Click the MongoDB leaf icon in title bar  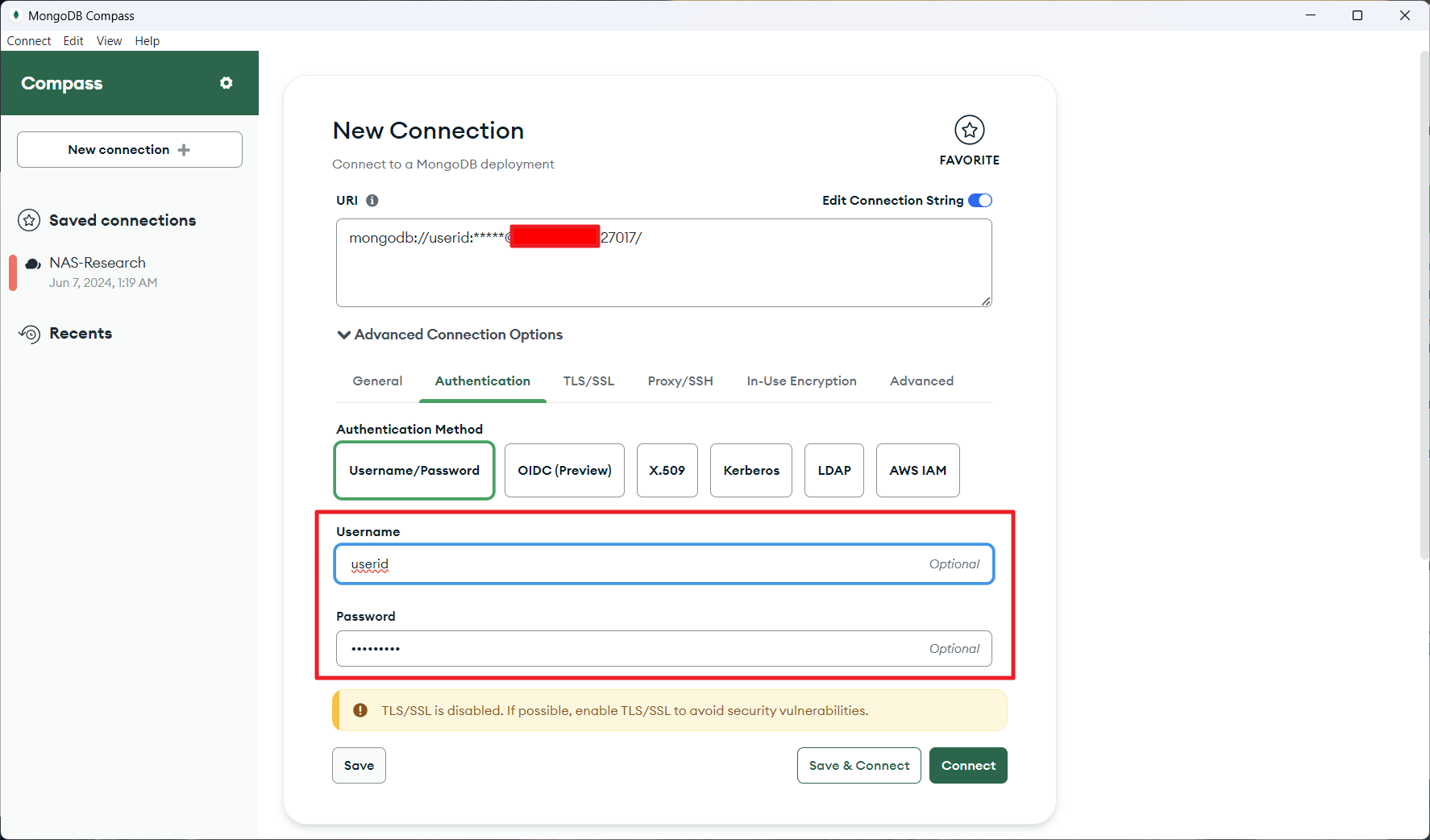[x=15, y=15]
